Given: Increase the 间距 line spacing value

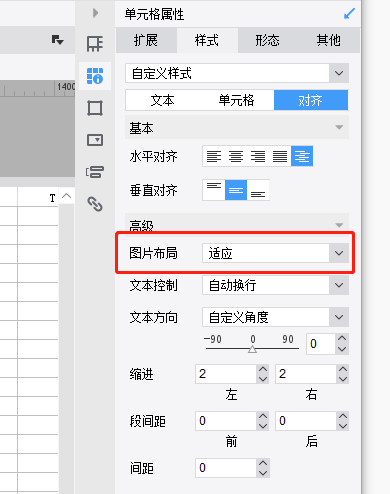Looking at the screenshot, I should [x=263, y=463].
